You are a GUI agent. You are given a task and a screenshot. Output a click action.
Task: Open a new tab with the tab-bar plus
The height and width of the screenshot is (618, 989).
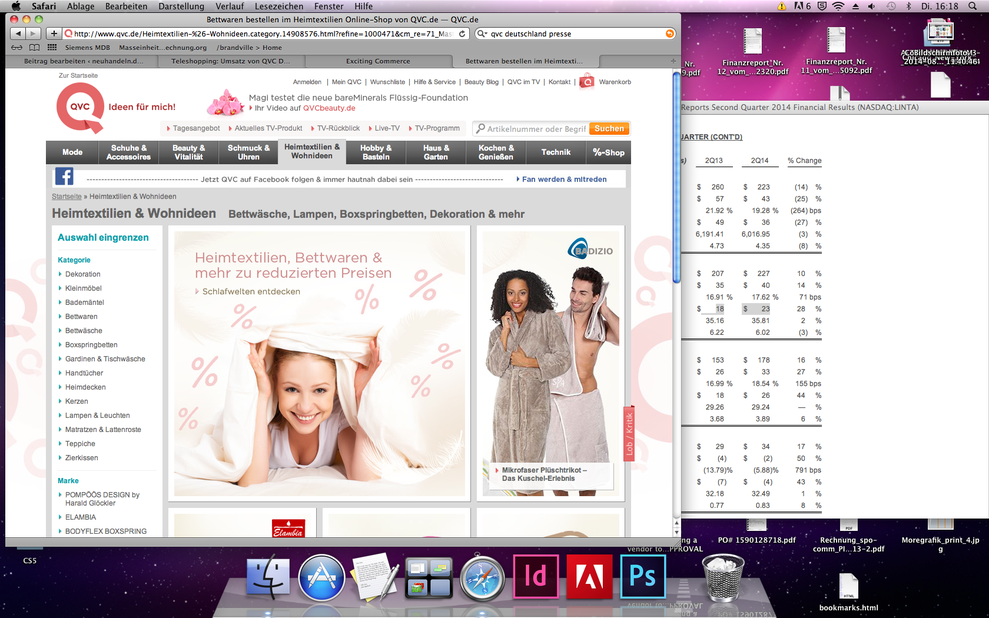(673, 61)
